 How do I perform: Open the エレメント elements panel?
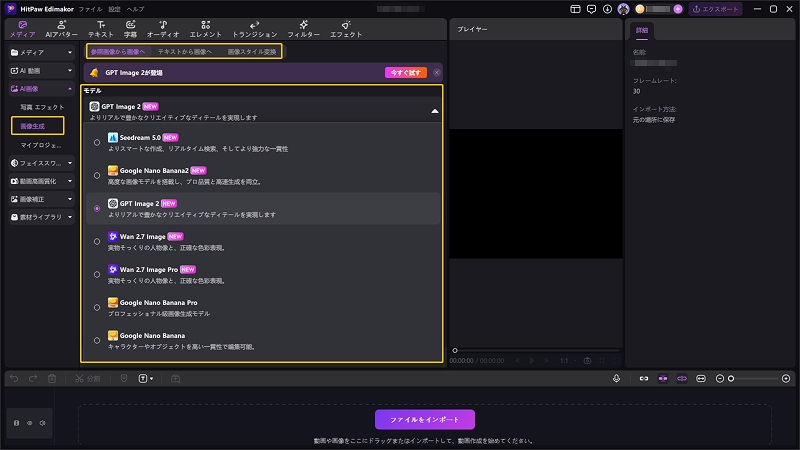click(206, 29)
